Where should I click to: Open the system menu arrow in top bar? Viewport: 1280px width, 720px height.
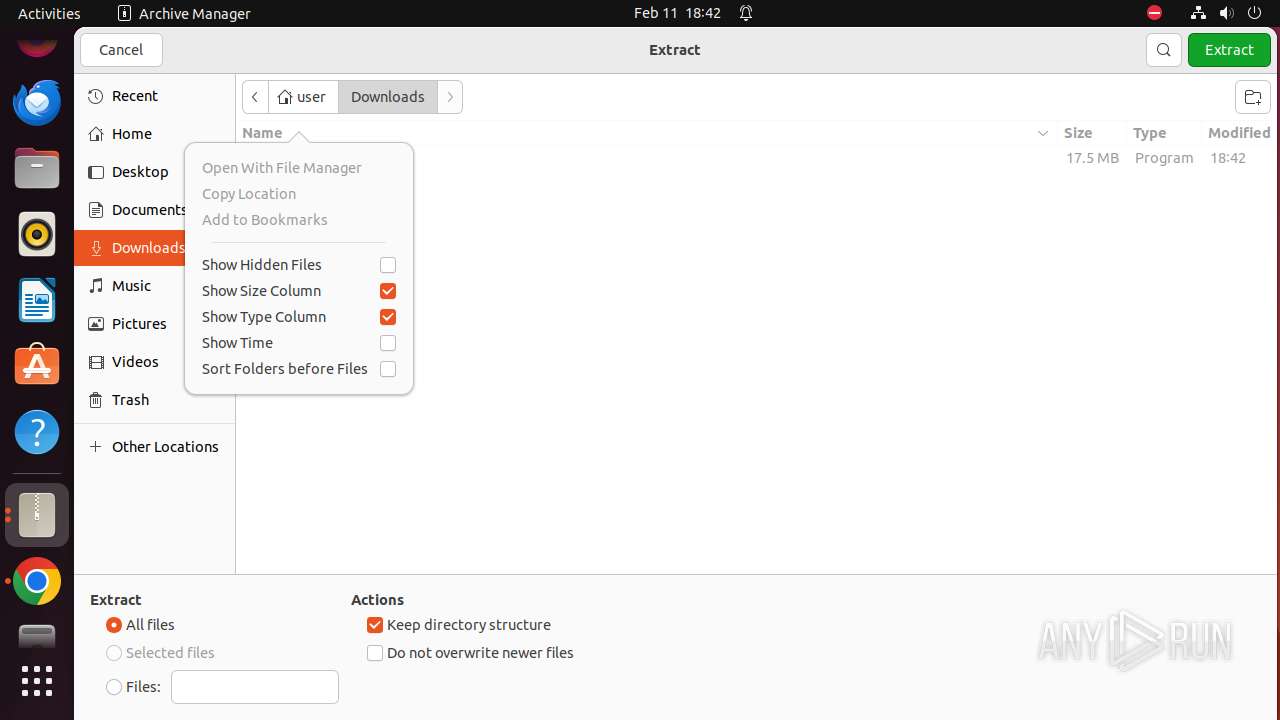[x=1254, y=13]
